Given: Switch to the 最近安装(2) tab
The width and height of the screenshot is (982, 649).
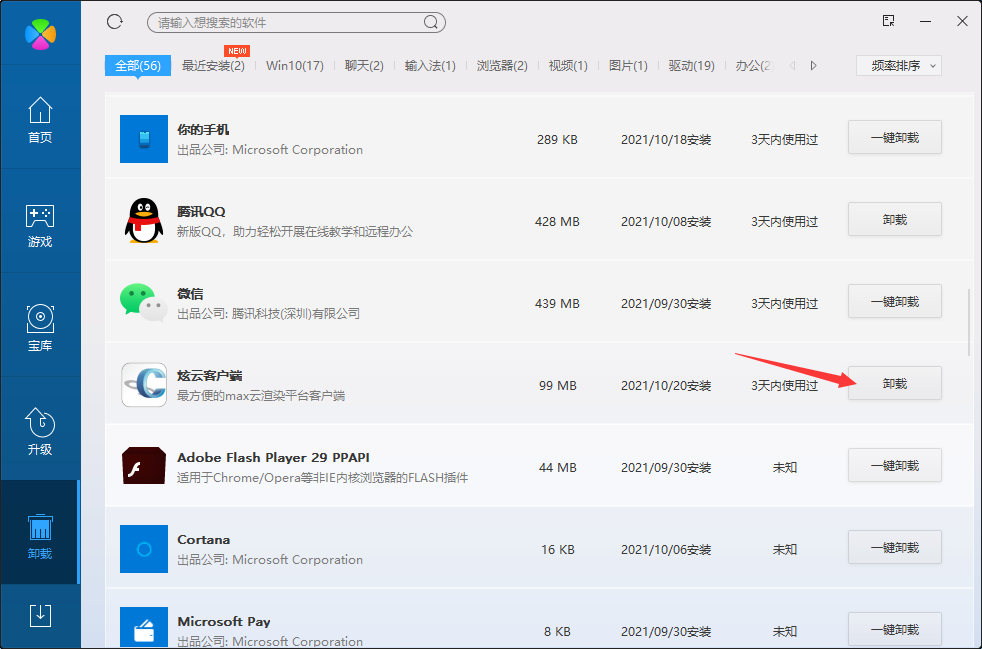Looking at the screenshot, I should point(213,66).
